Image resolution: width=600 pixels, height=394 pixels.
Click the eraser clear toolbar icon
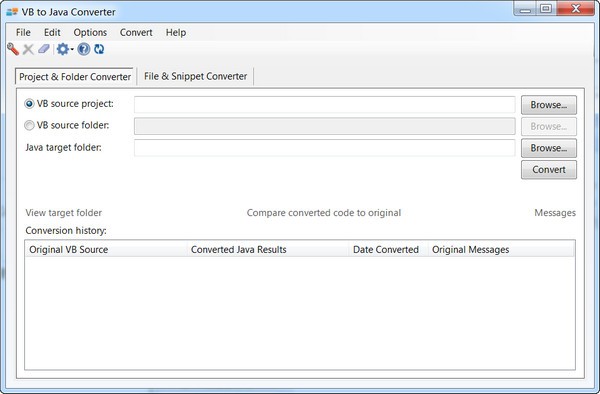[44, 49]
